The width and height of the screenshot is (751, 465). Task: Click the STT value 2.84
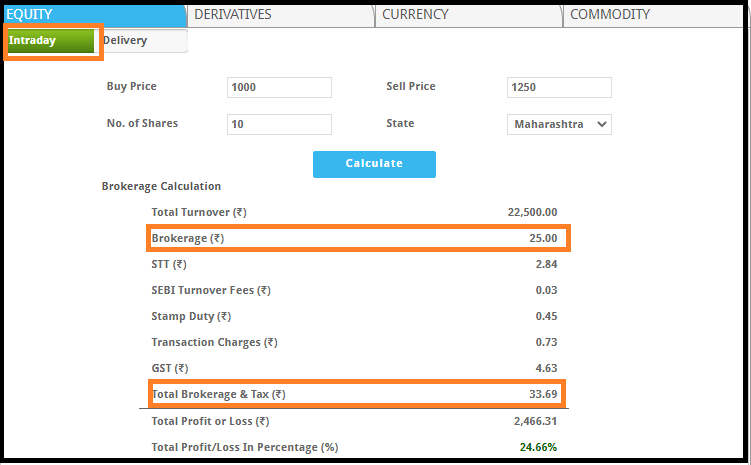click(546, 264)
